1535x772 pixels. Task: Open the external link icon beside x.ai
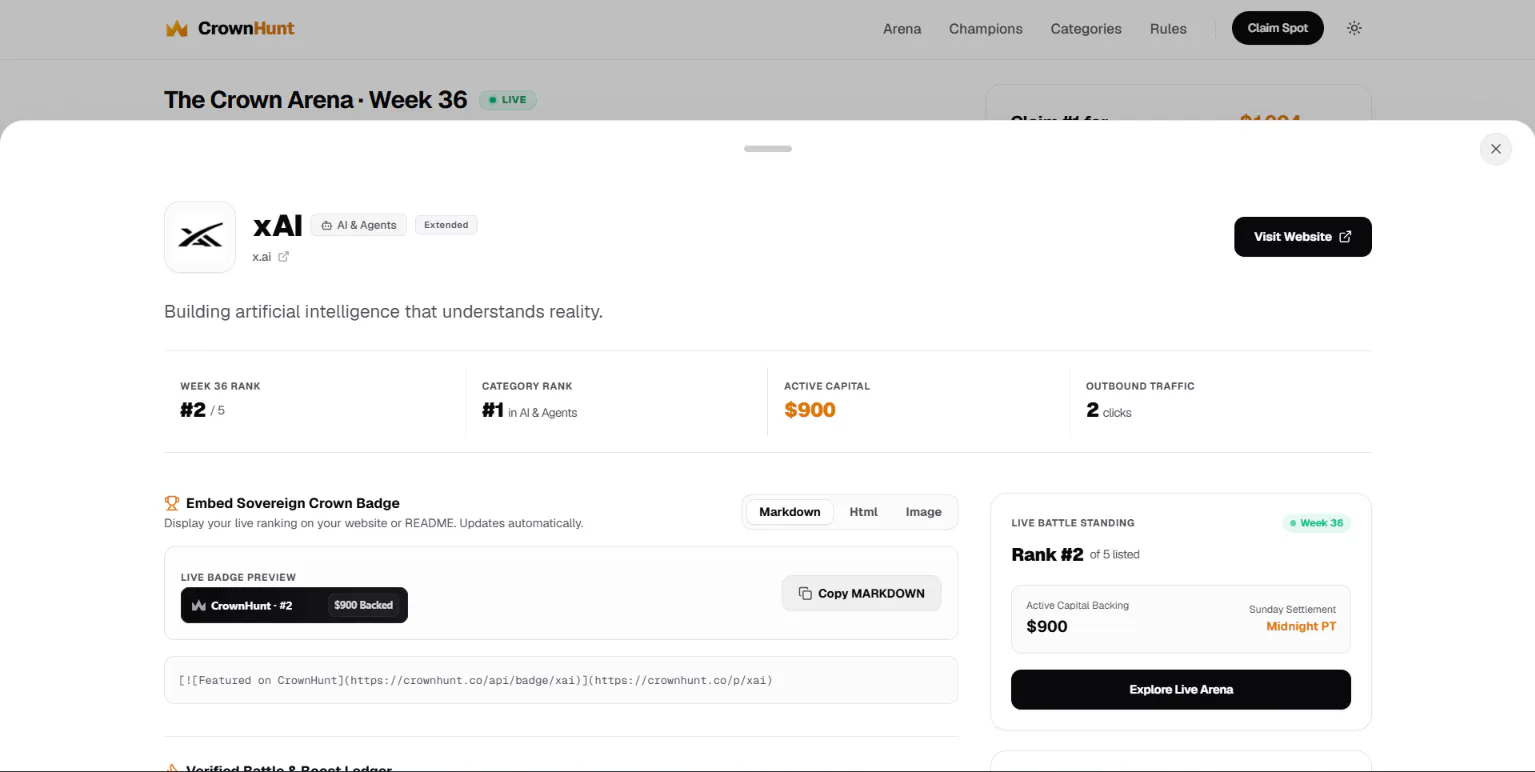283,257
